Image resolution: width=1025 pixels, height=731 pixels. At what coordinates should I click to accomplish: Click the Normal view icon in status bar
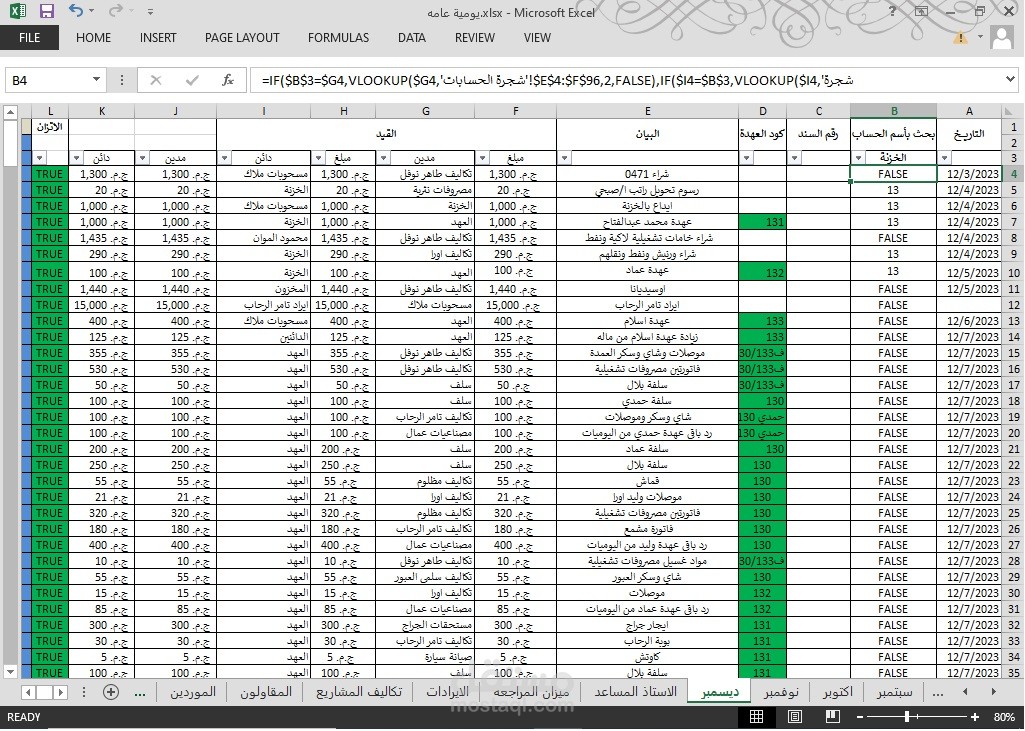coord(756,717)
